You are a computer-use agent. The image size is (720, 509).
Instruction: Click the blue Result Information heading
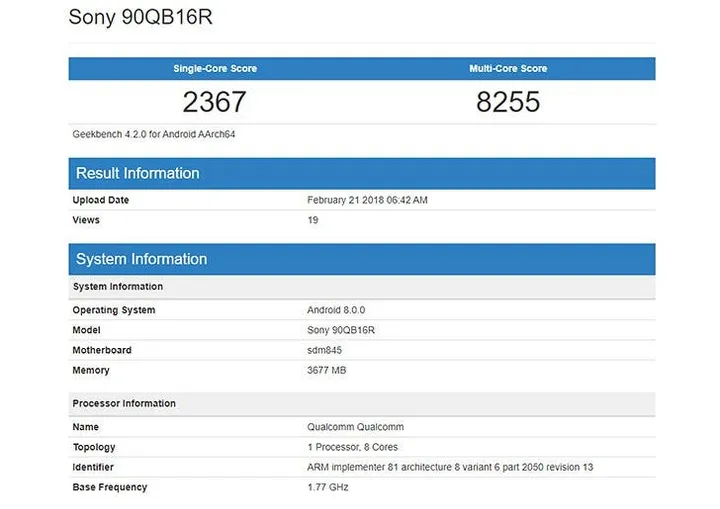138,173
